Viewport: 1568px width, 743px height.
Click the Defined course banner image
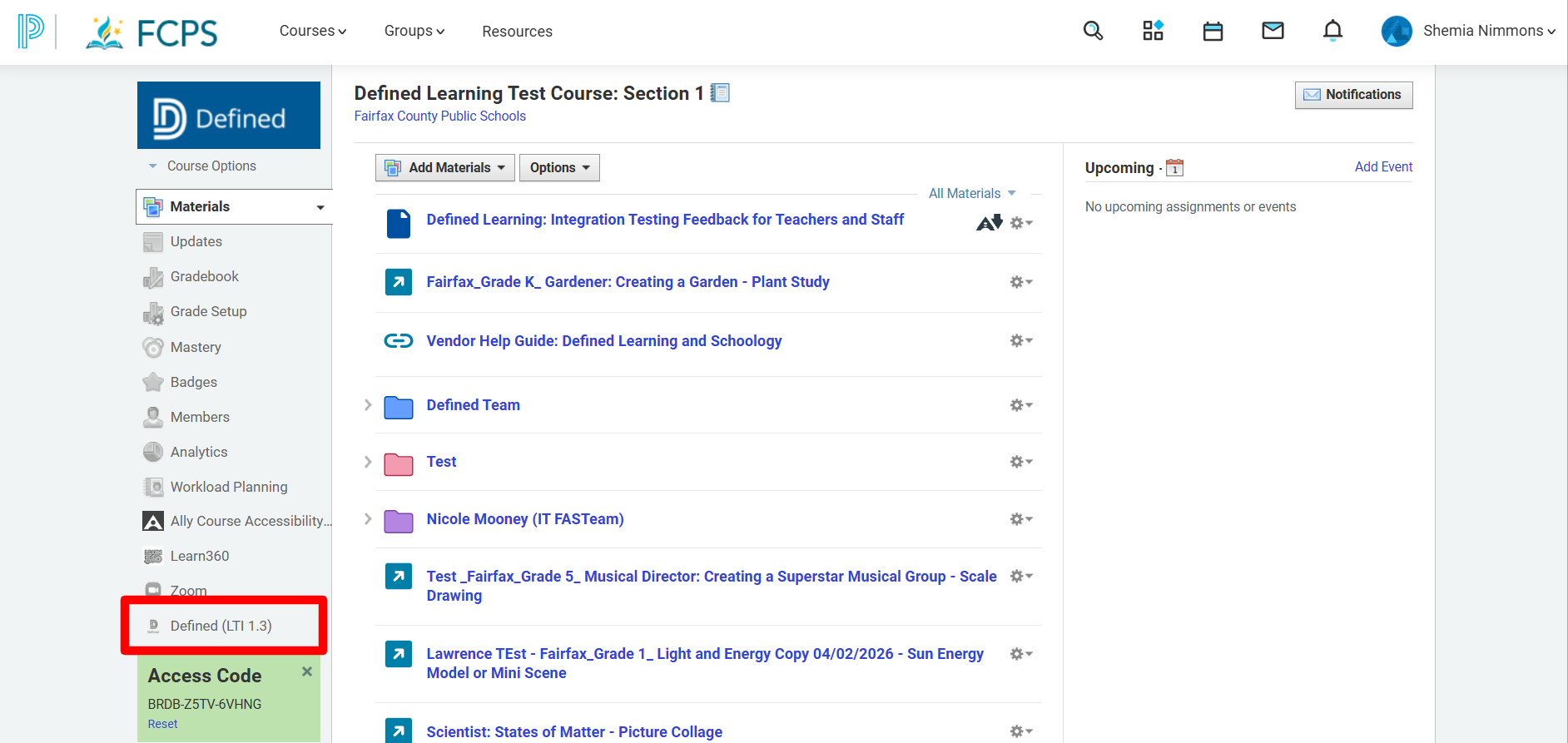coord(229,115)
